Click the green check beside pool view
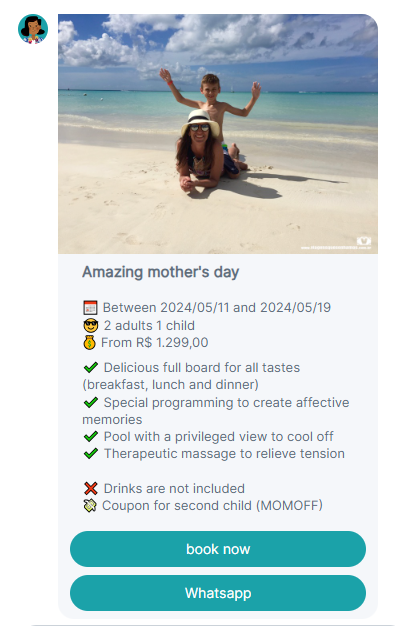 [x=91, y=437]
